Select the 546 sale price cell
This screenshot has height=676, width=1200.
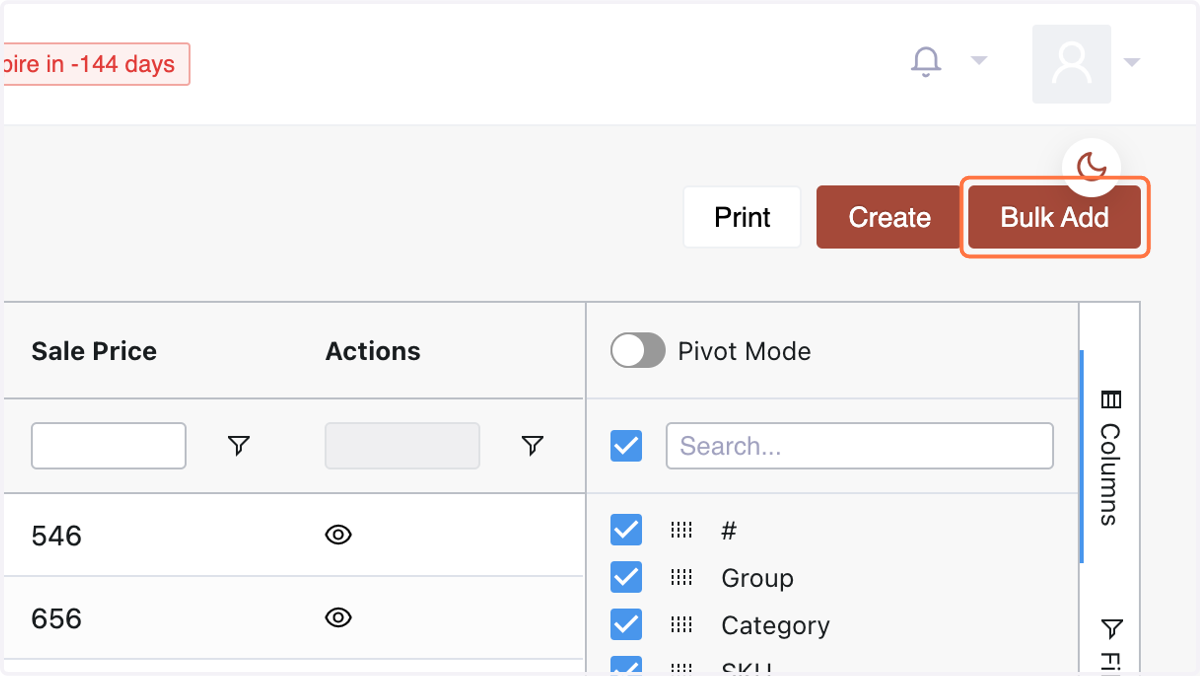coord(56,536)
